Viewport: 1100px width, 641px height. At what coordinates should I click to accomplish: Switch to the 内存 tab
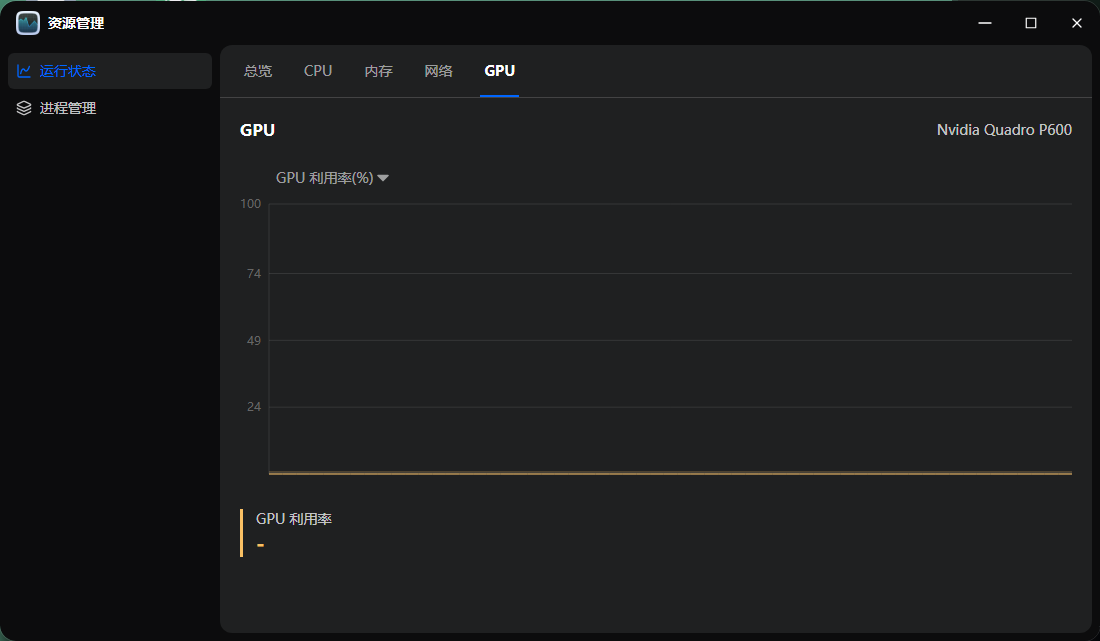pyautogui.click(x=378, y=71)
